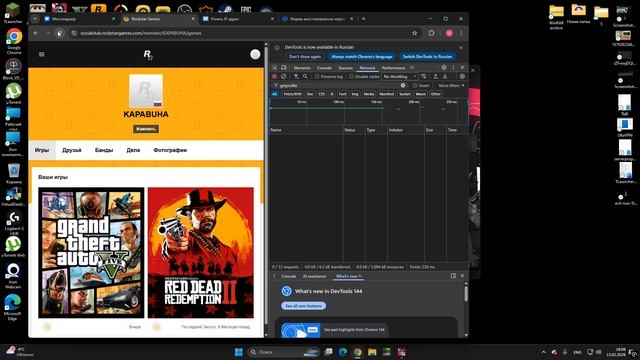Go back using Chrome back arrow

click(36, 33)
